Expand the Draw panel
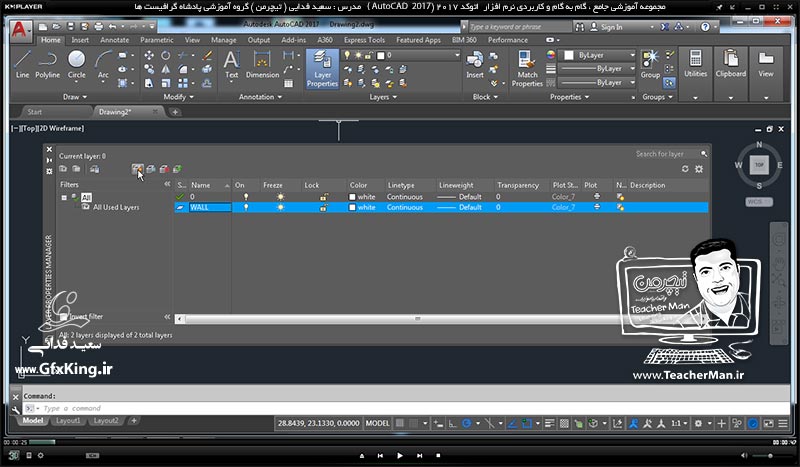The width and height of the screenshot is (800, 467). click(x=74, y=97)
